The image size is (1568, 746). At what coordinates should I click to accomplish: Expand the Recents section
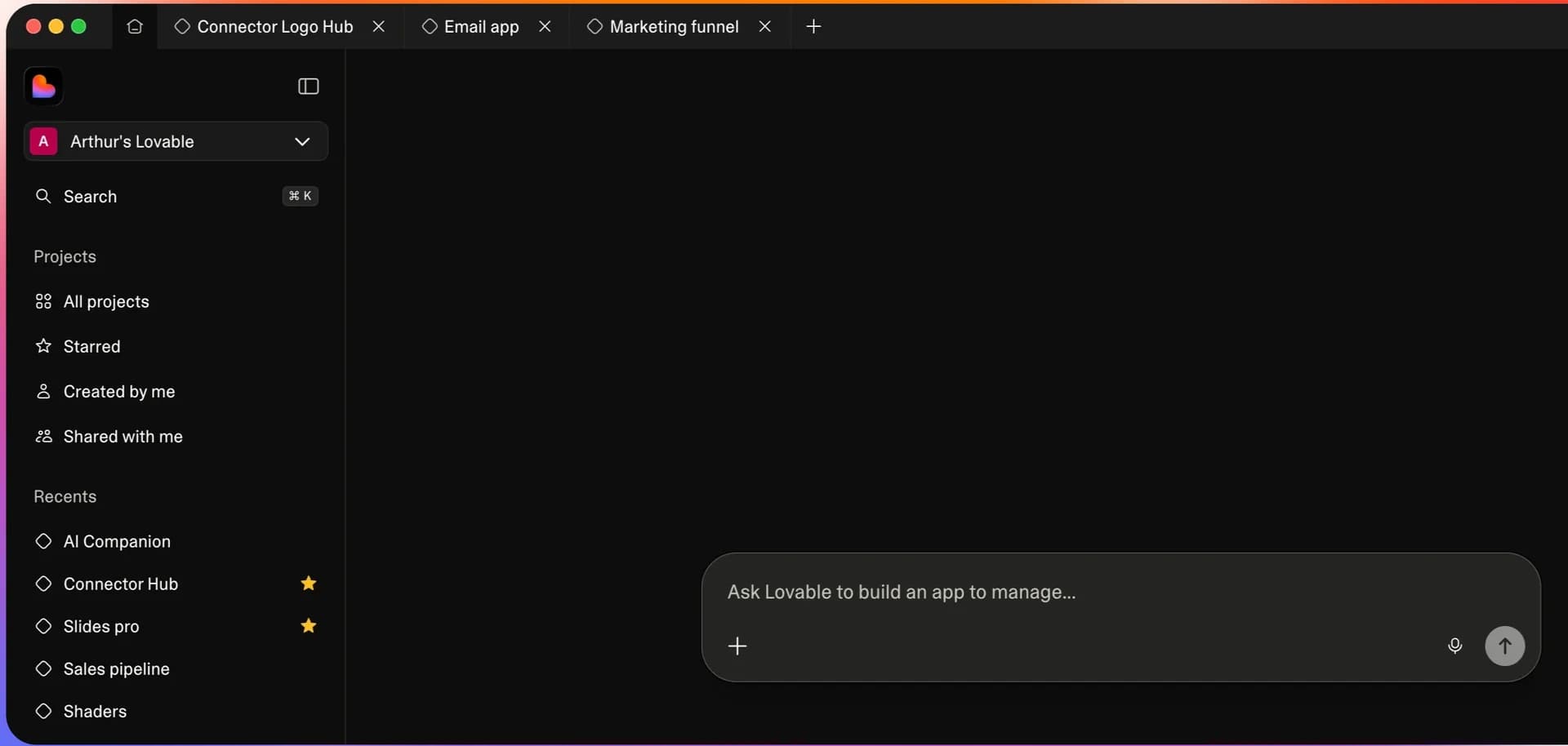click(65, 496)
